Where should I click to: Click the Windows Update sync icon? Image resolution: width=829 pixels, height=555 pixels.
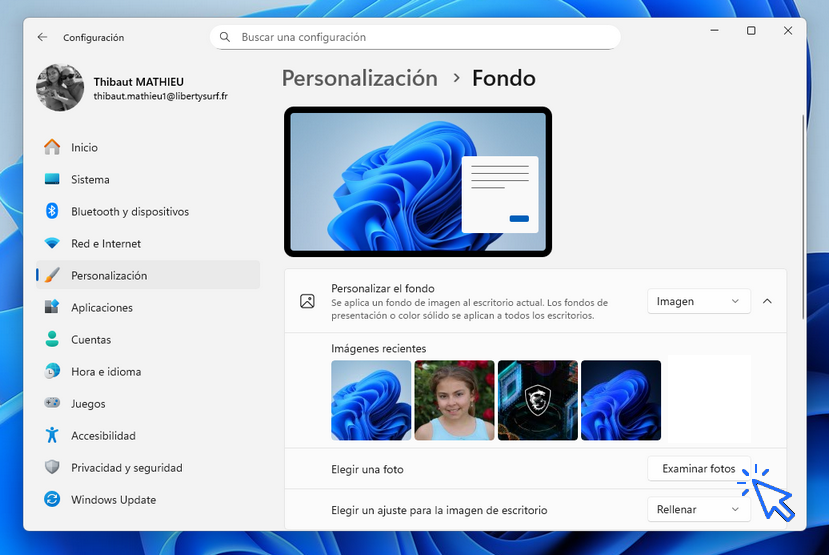pos(52,499)
